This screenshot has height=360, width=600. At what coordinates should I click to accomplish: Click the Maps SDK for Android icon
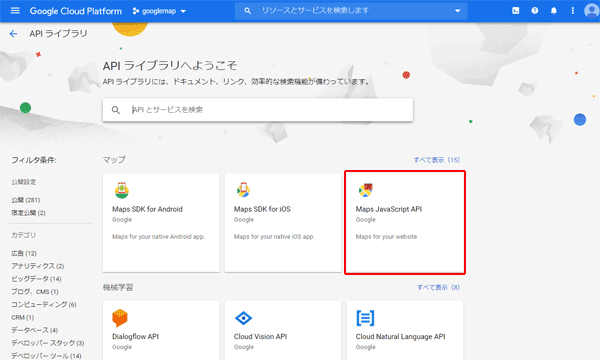coord(122,190)
